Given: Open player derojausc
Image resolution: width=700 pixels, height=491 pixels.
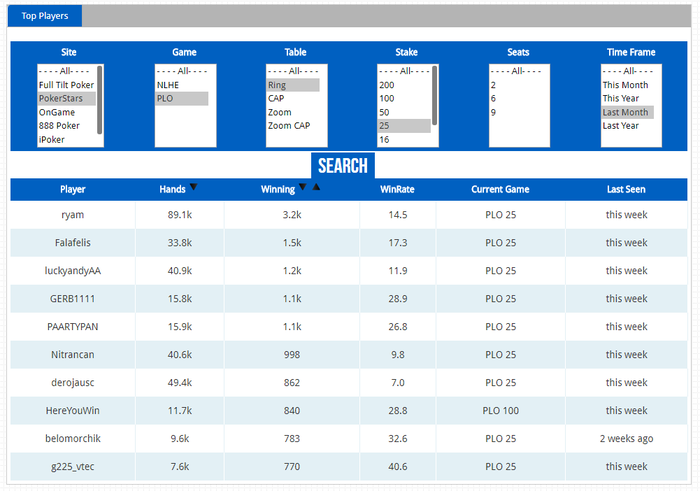Looking at the screenshot, I should point(73,383).
